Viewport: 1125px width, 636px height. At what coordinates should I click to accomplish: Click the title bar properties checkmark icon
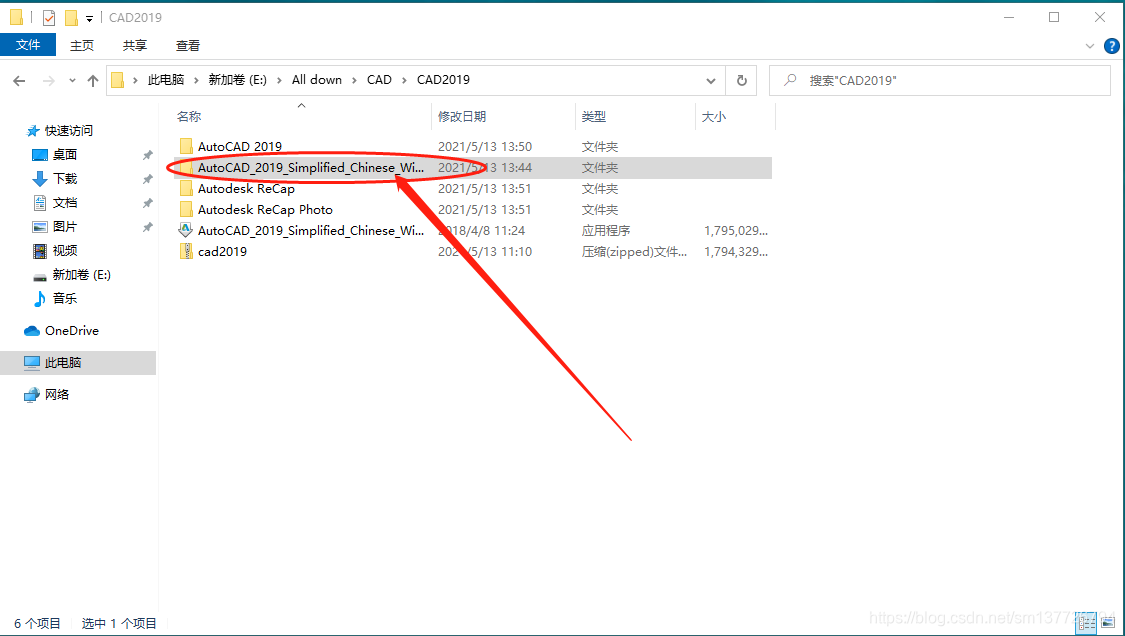(49, 17)
